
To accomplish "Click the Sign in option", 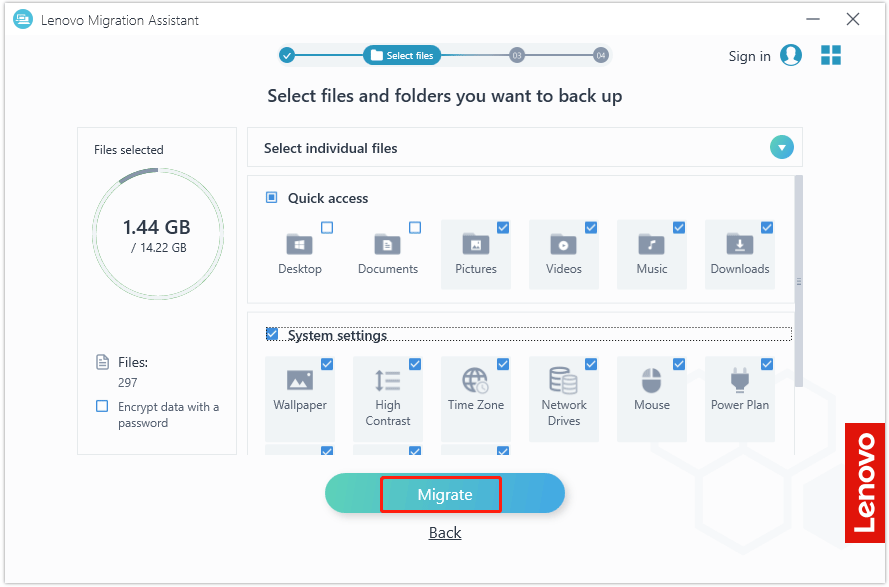I will 749,56.
